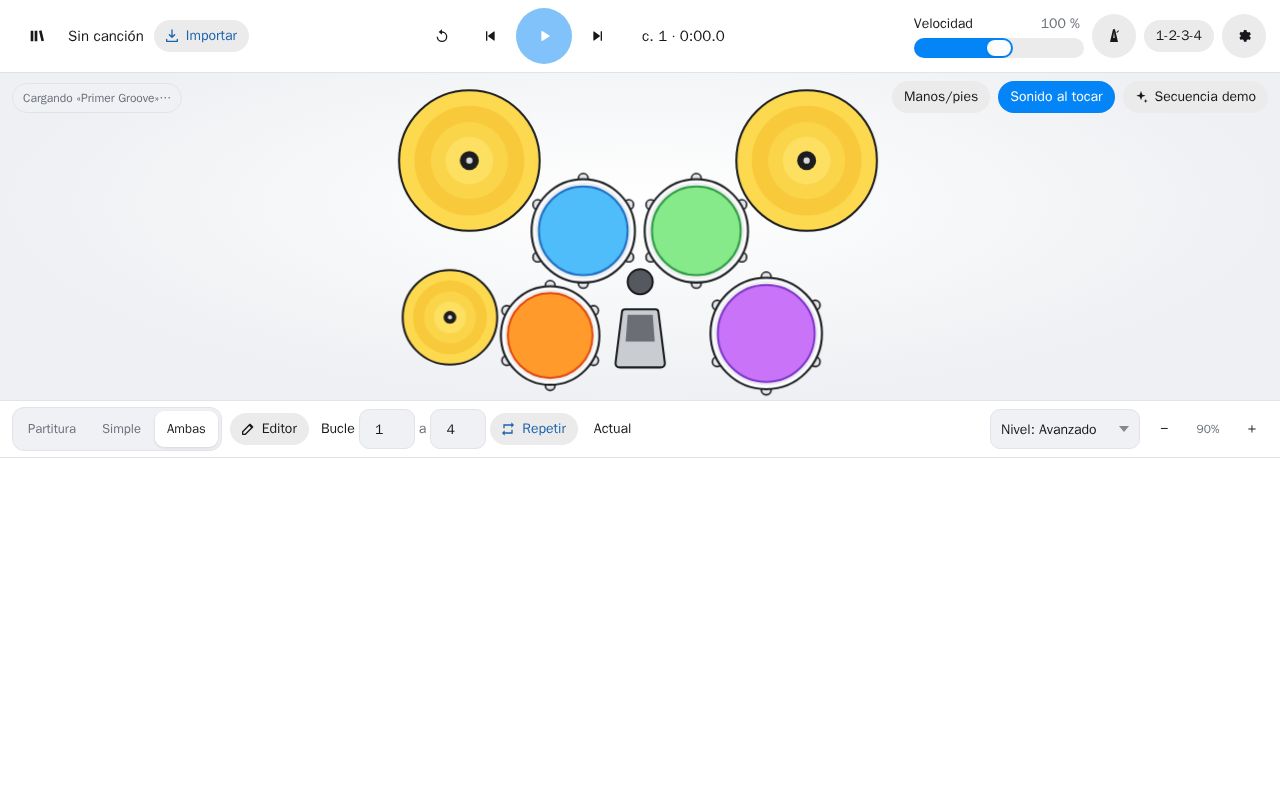
Task: Toggle the Editor mode
Action: click(269, 429)
